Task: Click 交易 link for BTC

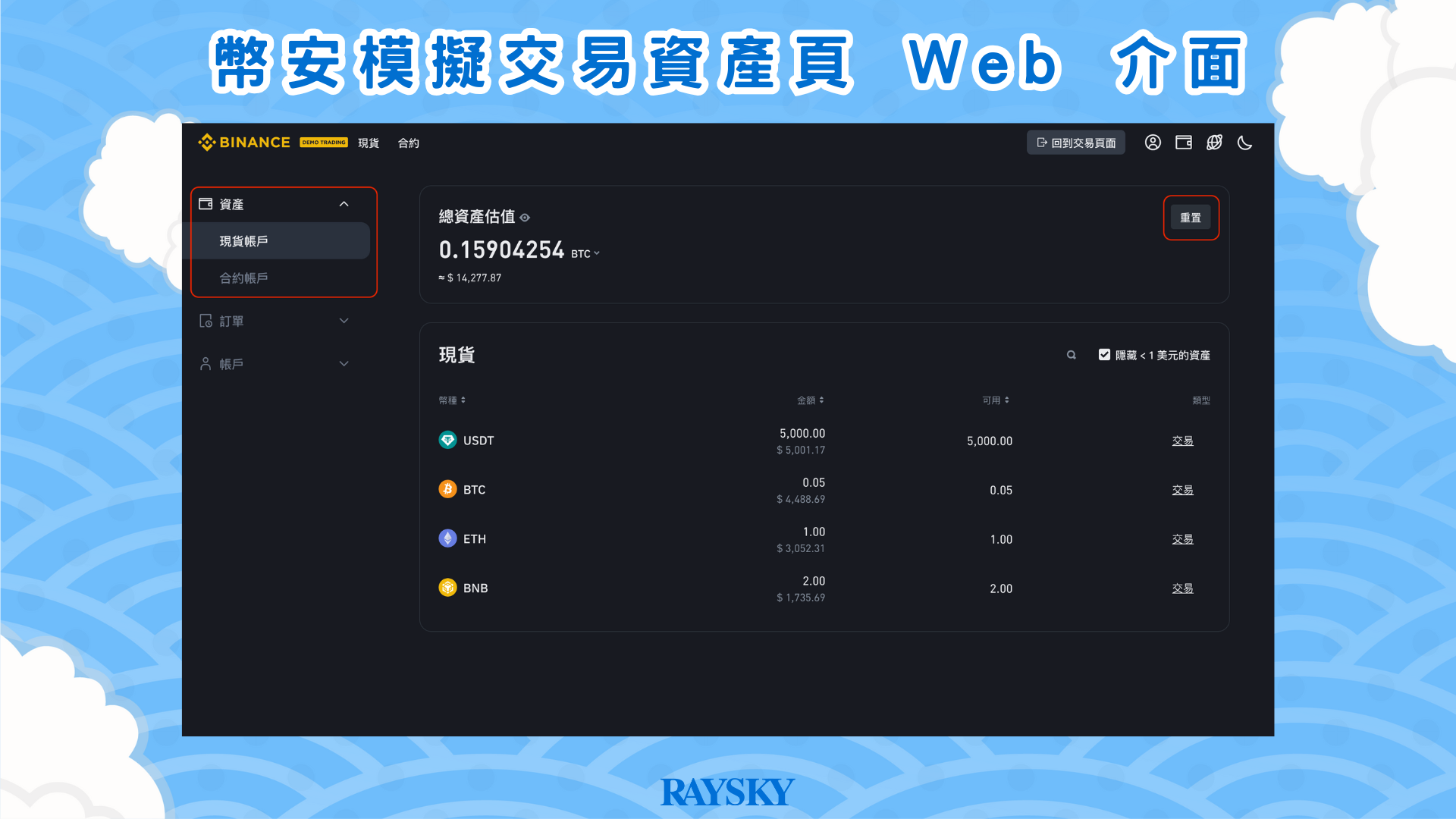Action: (x=1183, y=490)
